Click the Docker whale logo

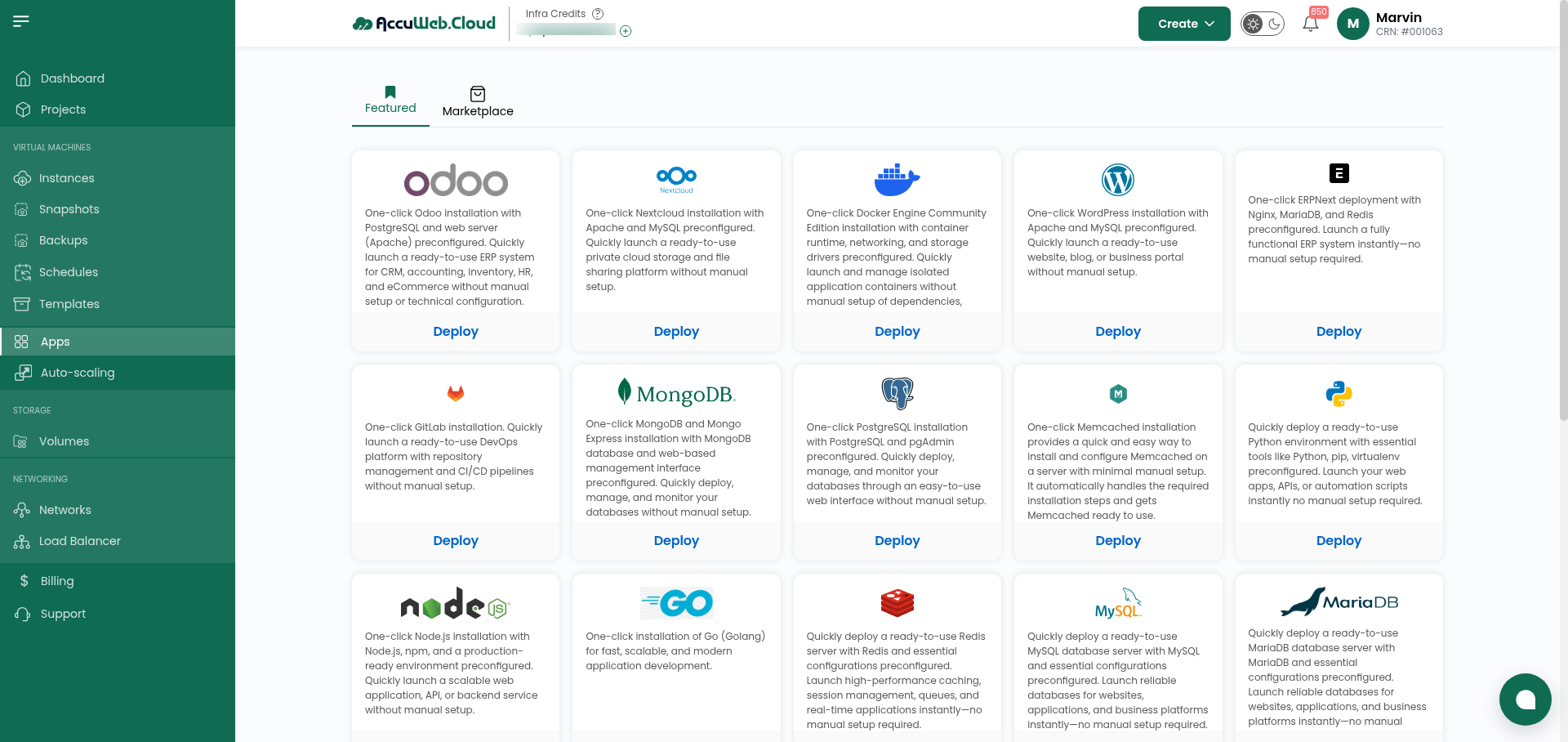897,180
